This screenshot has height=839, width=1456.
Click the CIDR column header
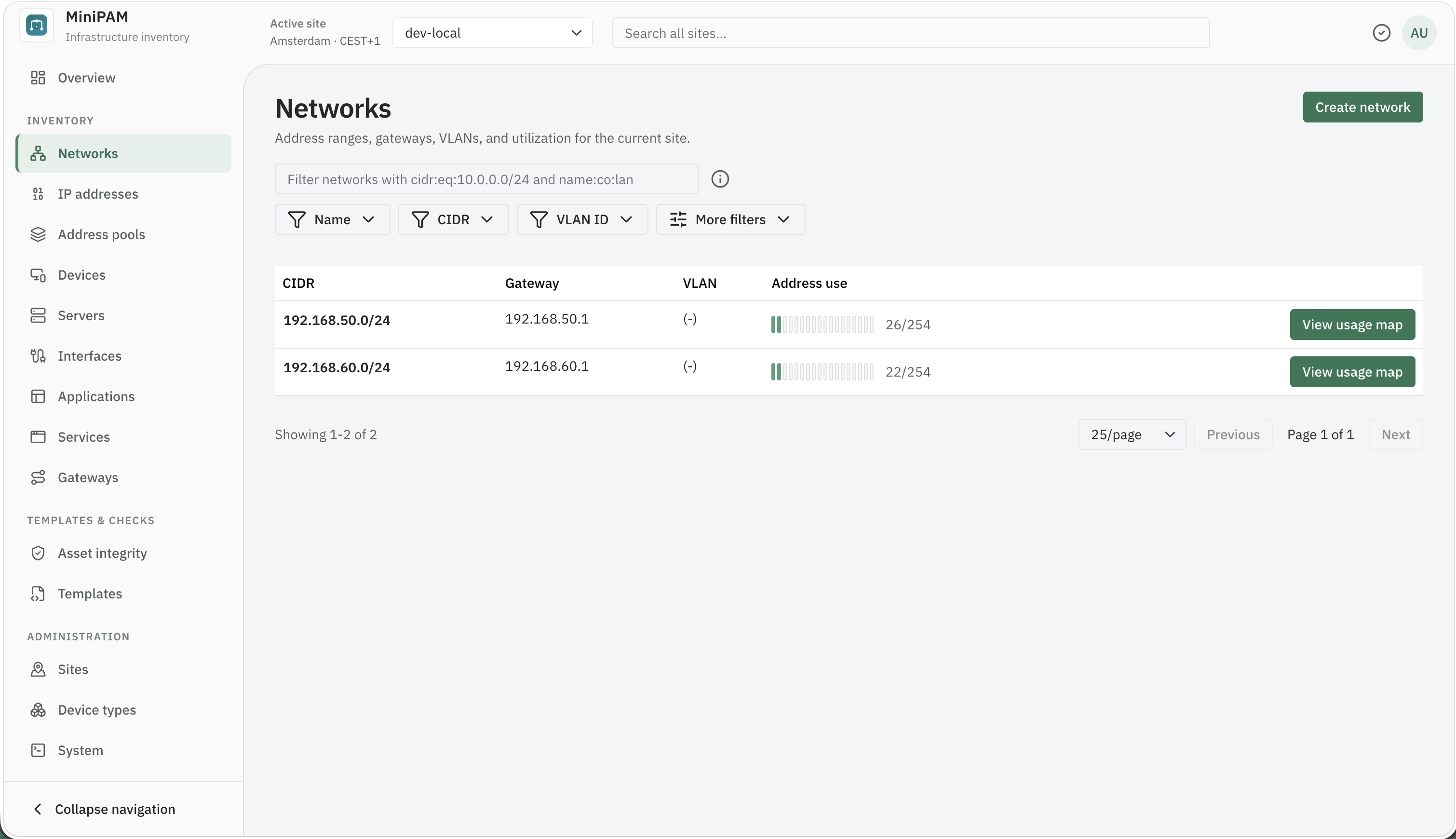(x=298, y=284)
